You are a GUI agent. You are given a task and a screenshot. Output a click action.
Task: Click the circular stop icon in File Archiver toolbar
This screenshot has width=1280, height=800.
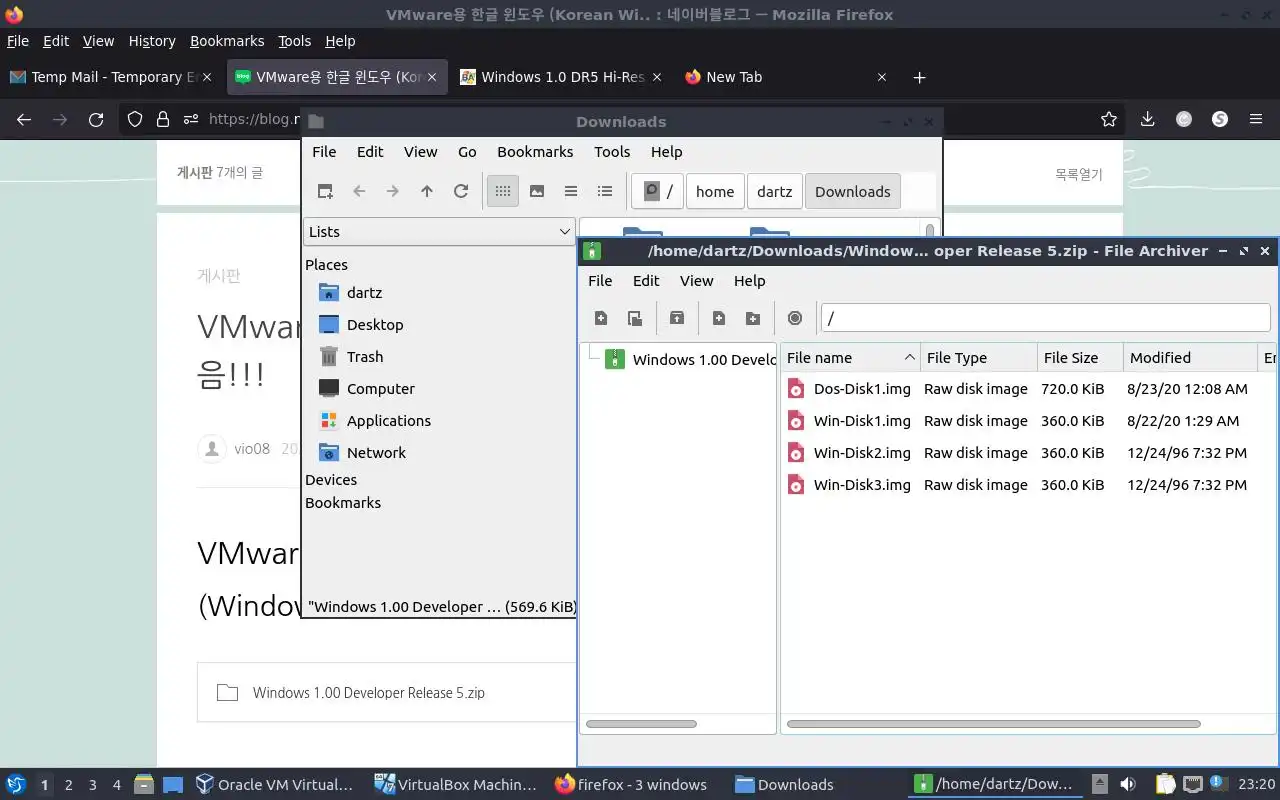coord(795,318)
